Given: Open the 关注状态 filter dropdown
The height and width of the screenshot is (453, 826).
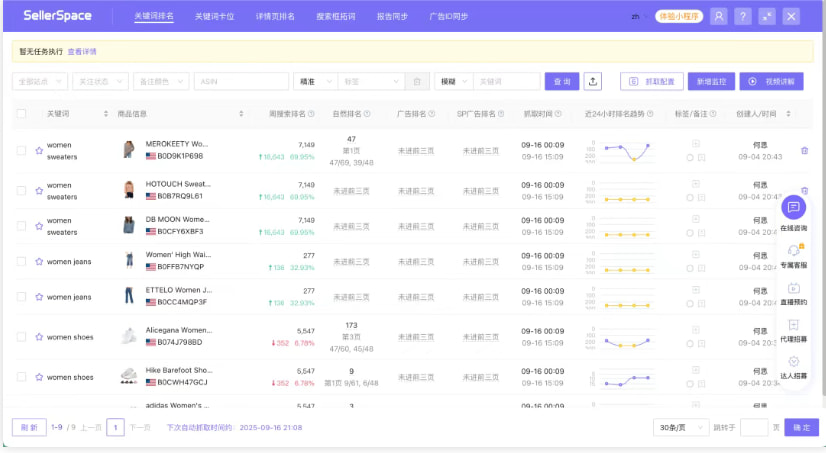Looking at the screenshot, I should [x=102, y=81].
